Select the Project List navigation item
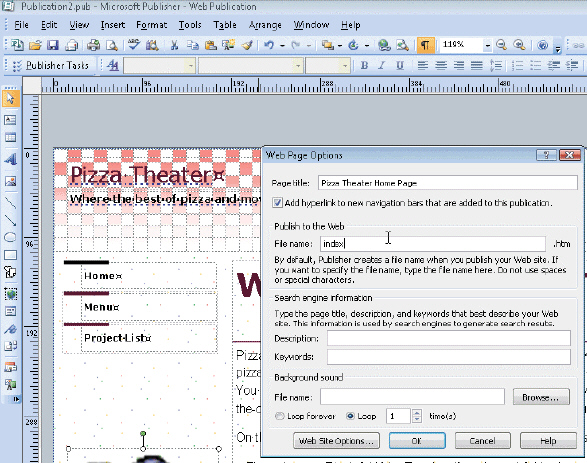Screen dimensions: 587x463 pyautogui.click(x=117, y=338)
